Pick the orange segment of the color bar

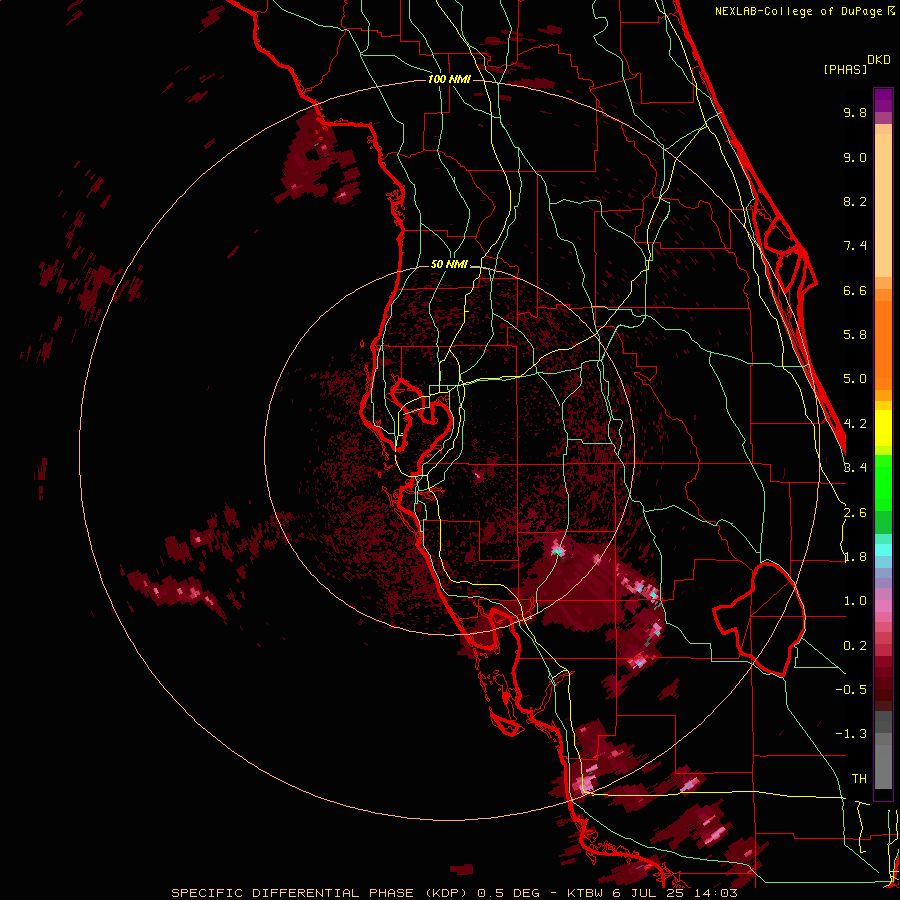883,339
